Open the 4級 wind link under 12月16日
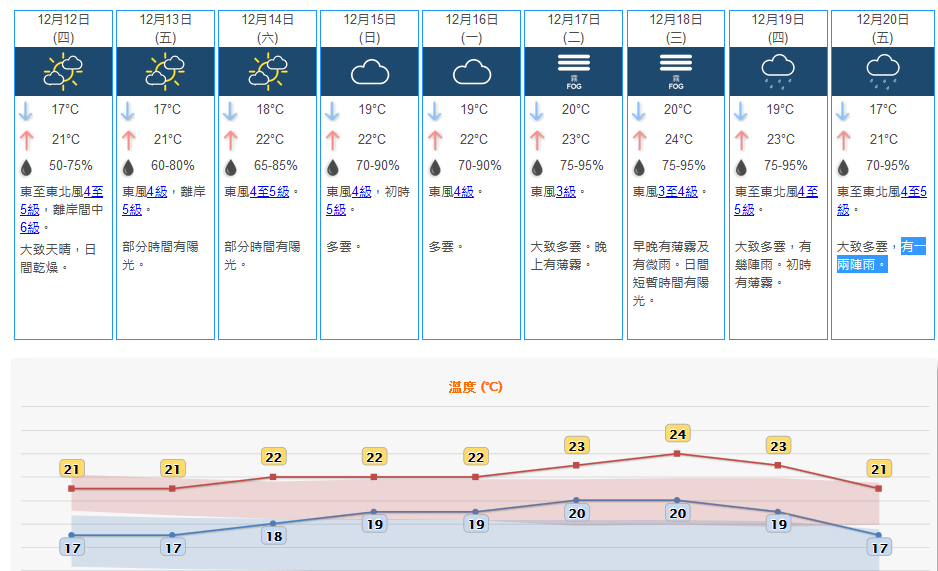The width and height of the screenshot is (938, 571). pyautogui.click(x=464, y=192)
